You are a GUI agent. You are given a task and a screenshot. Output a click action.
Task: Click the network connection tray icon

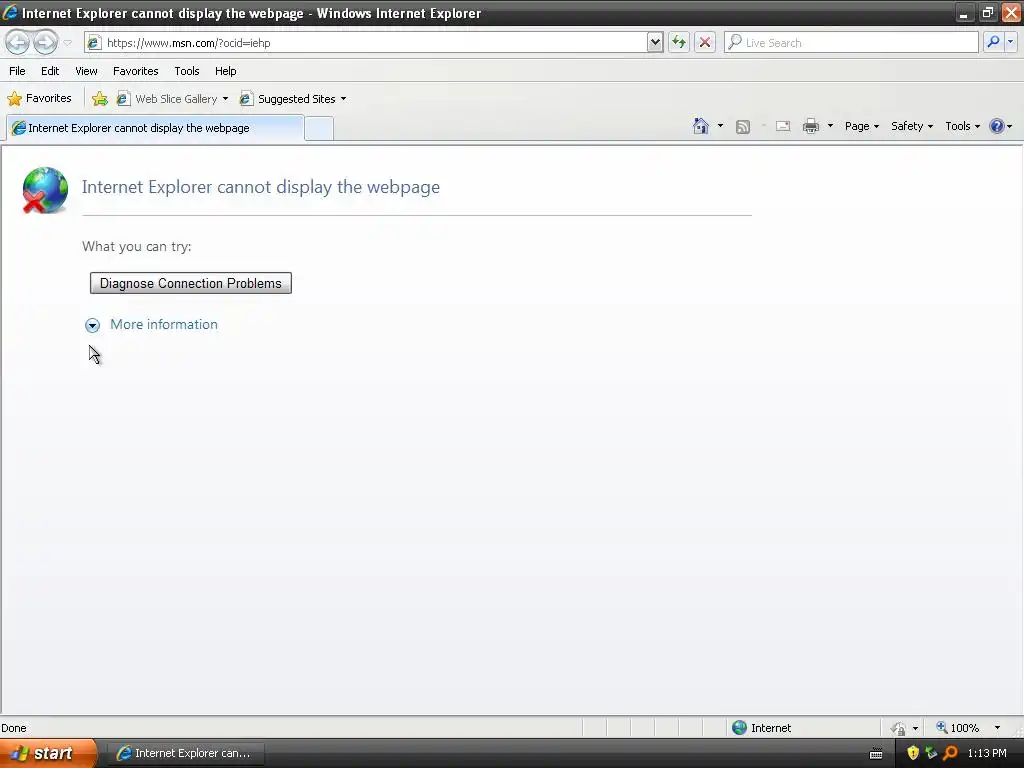[x=931, y=753]
